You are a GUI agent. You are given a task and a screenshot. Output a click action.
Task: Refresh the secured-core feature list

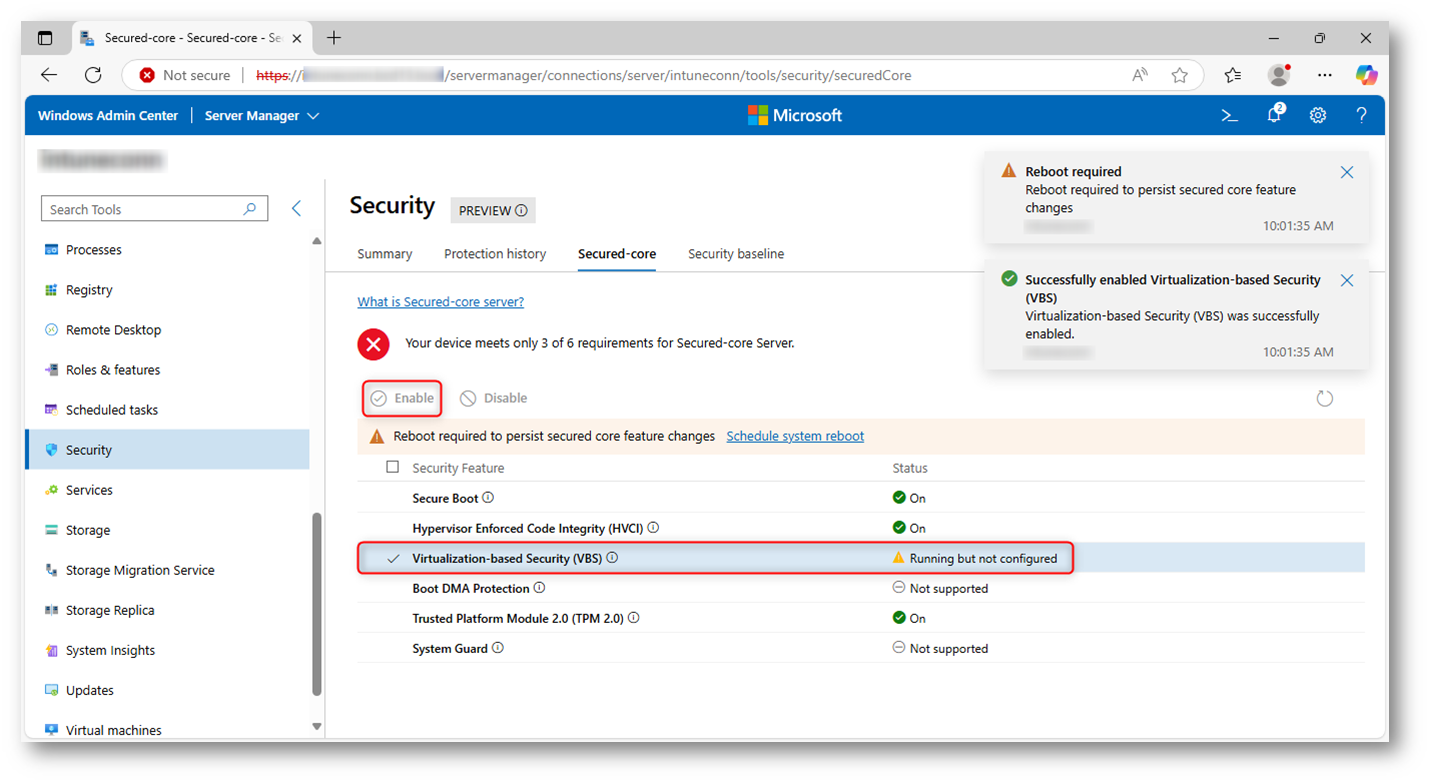(1325, 398)
